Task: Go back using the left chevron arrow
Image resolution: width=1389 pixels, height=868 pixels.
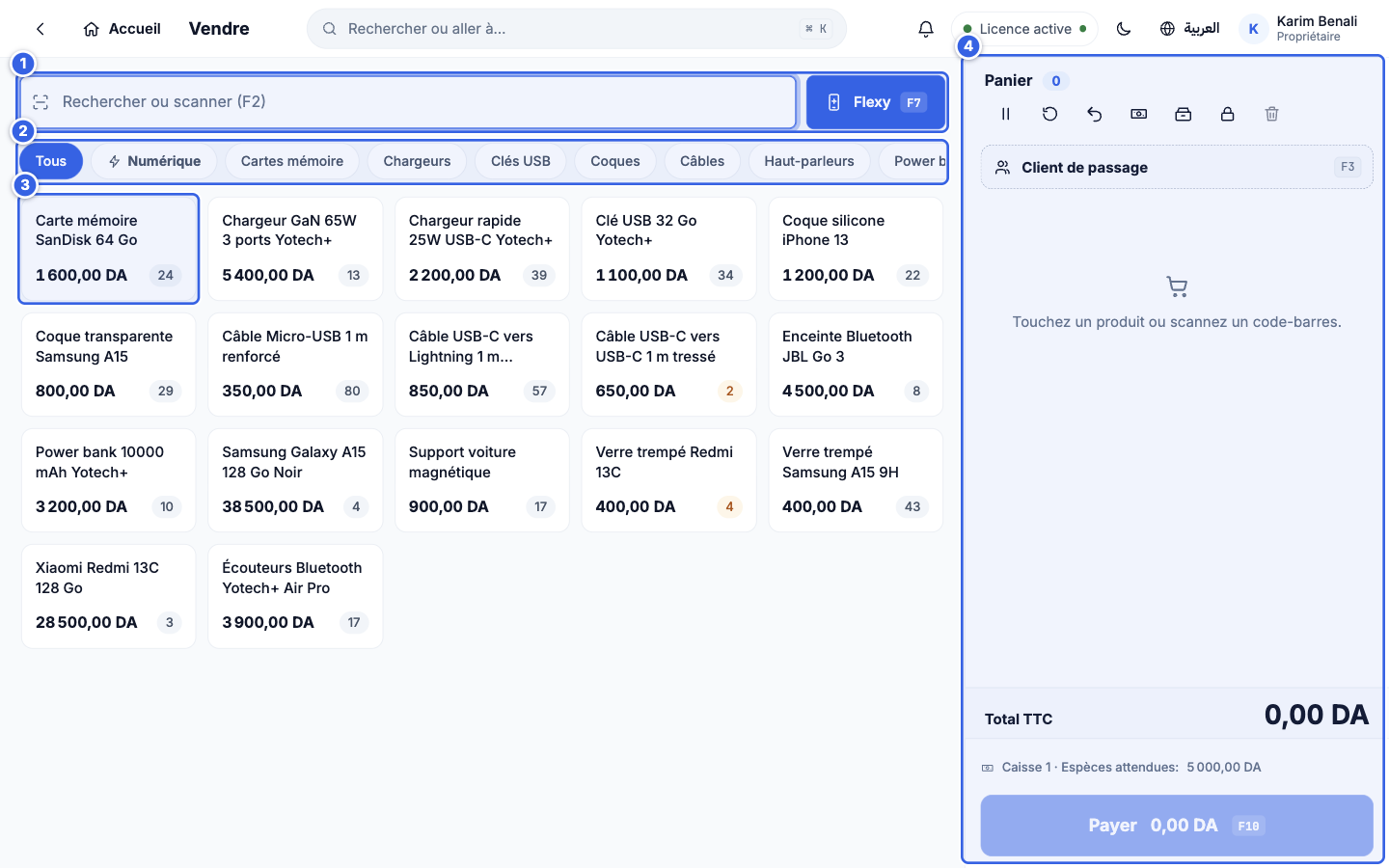Action: [x=41, y=29]
